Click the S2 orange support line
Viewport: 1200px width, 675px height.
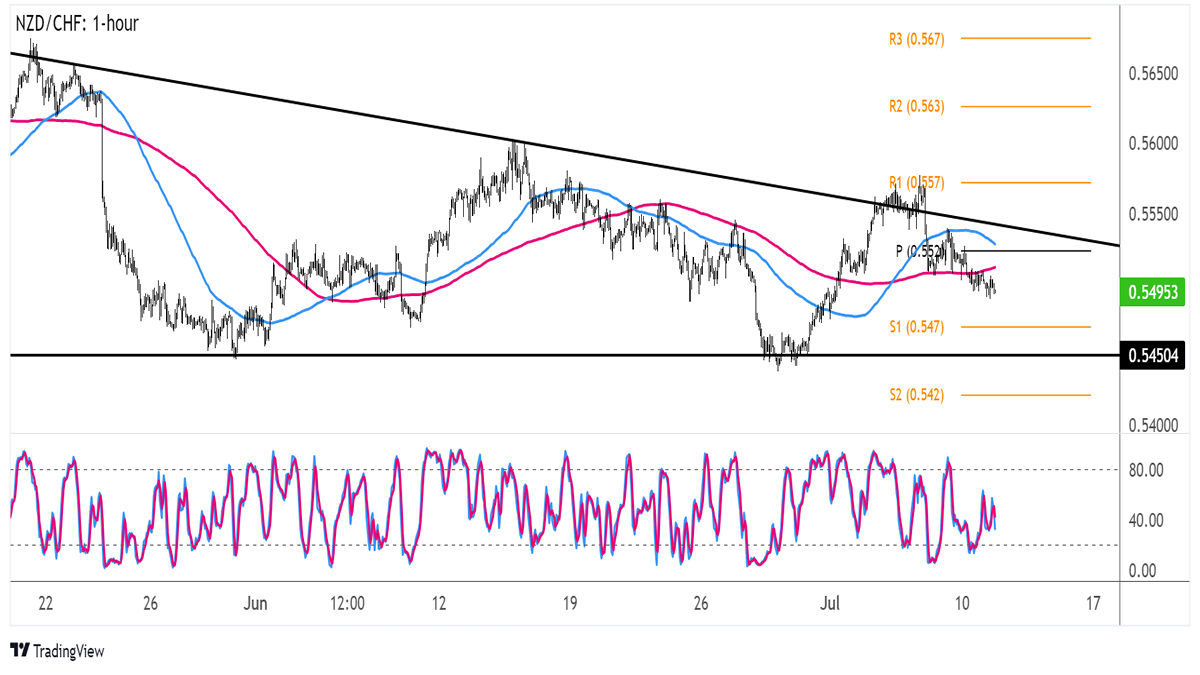1026,395
